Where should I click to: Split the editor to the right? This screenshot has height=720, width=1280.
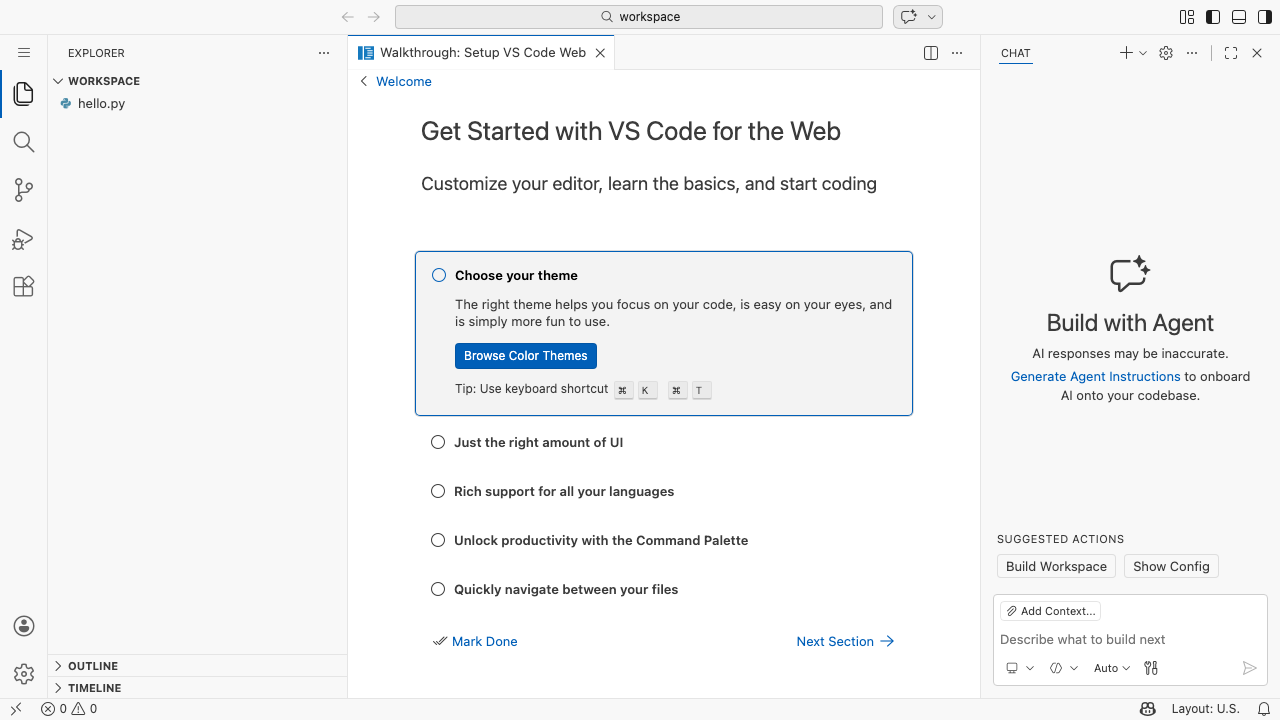pyautogui.click(x=931, y=53)
